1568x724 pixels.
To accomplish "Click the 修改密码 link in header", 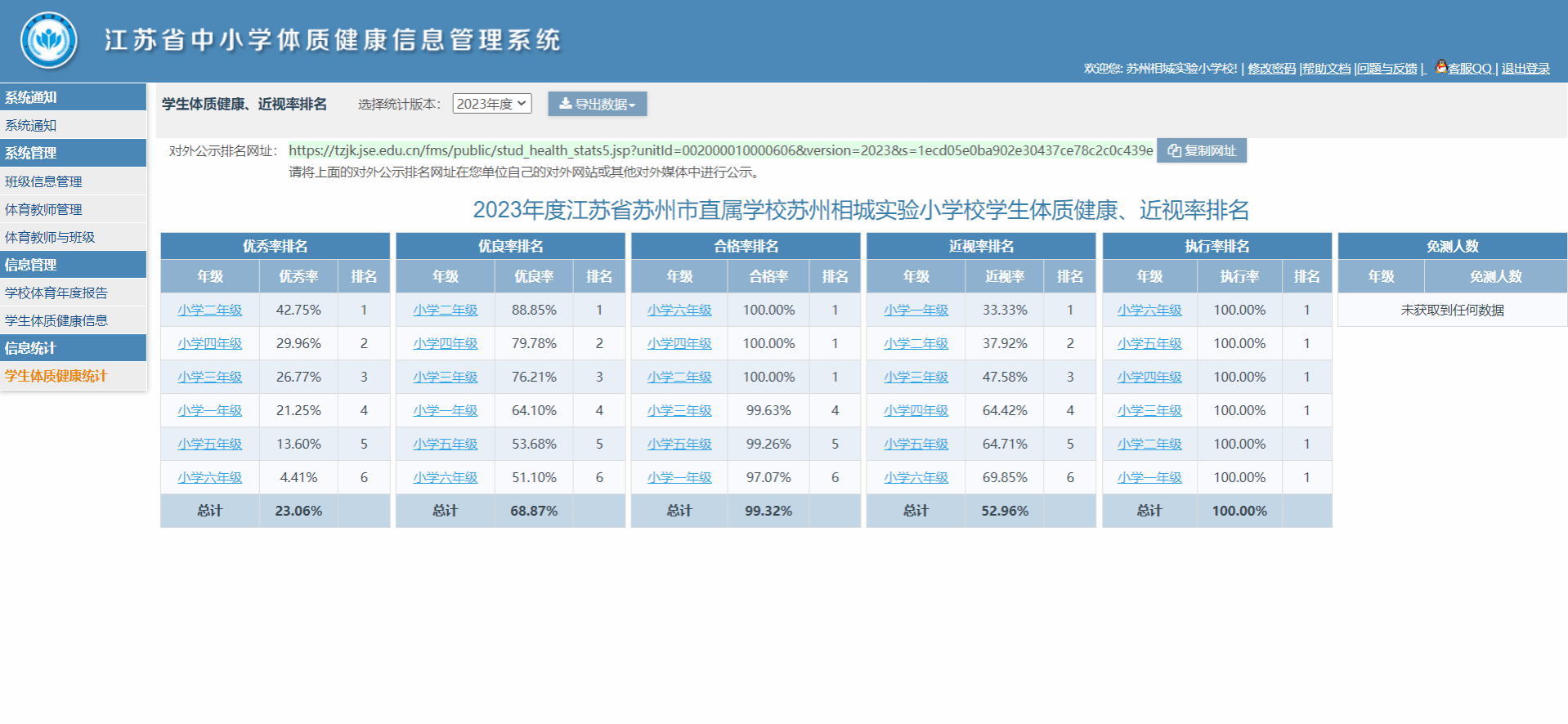I will [x=1271, y=69].
